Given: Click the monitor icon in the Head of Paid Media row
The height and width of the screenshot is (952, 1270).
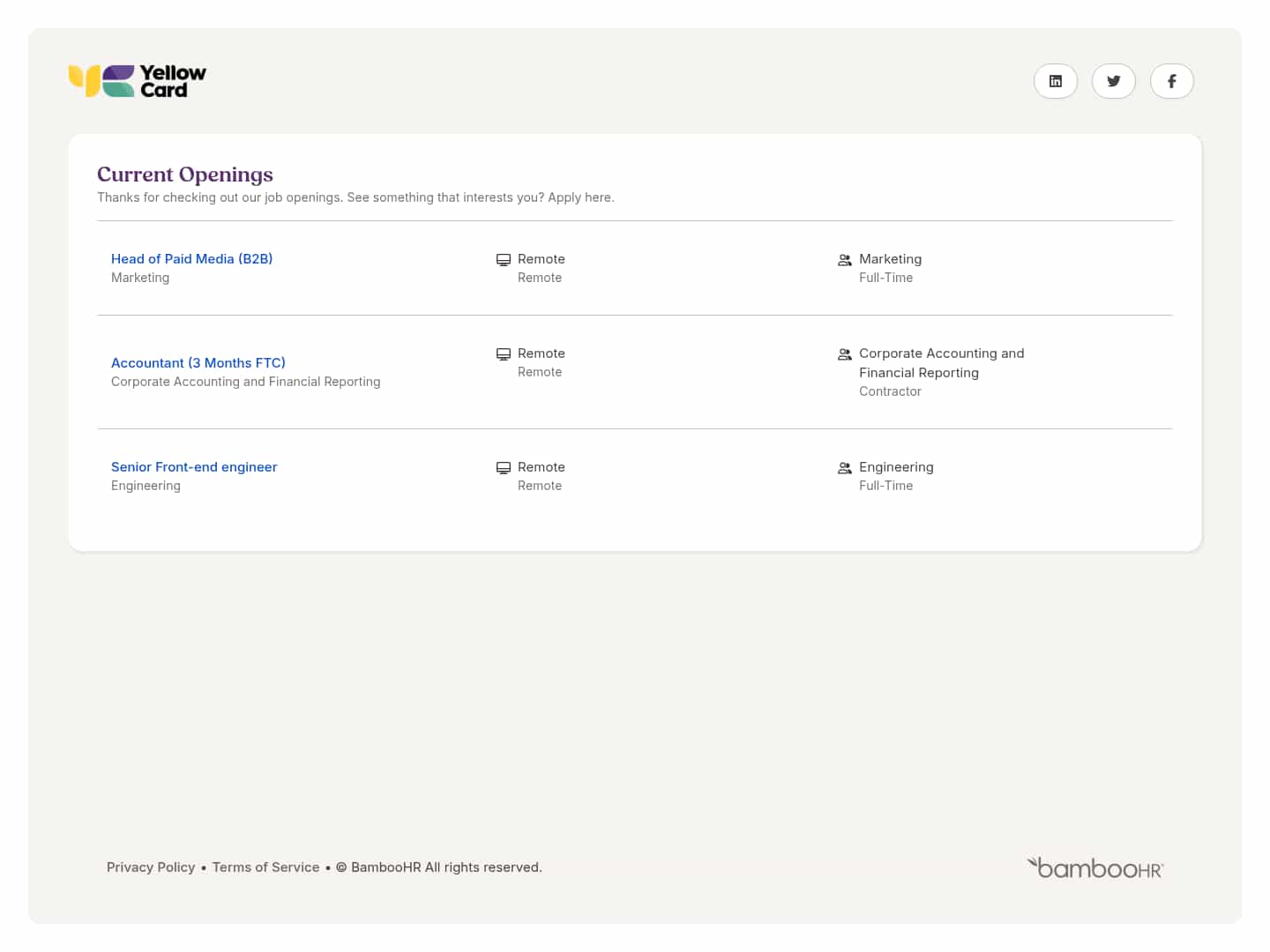Looking at the screenshot, I should coord(504,260).
